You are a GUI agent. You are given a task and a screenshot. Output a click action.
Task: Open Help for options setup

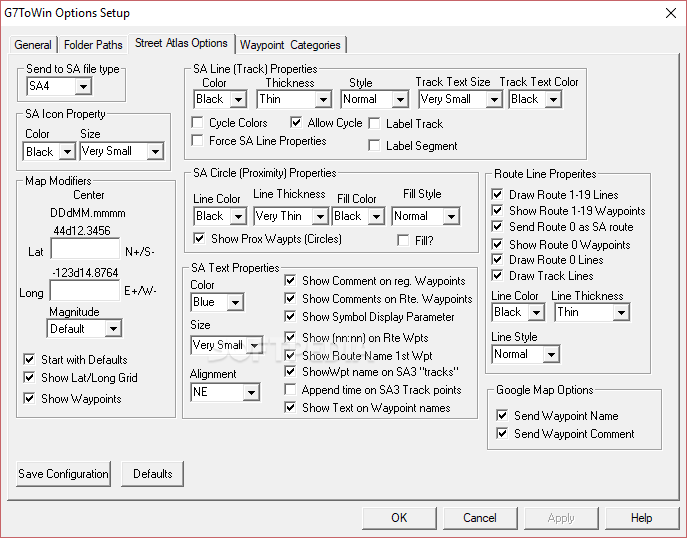(642, 518)
